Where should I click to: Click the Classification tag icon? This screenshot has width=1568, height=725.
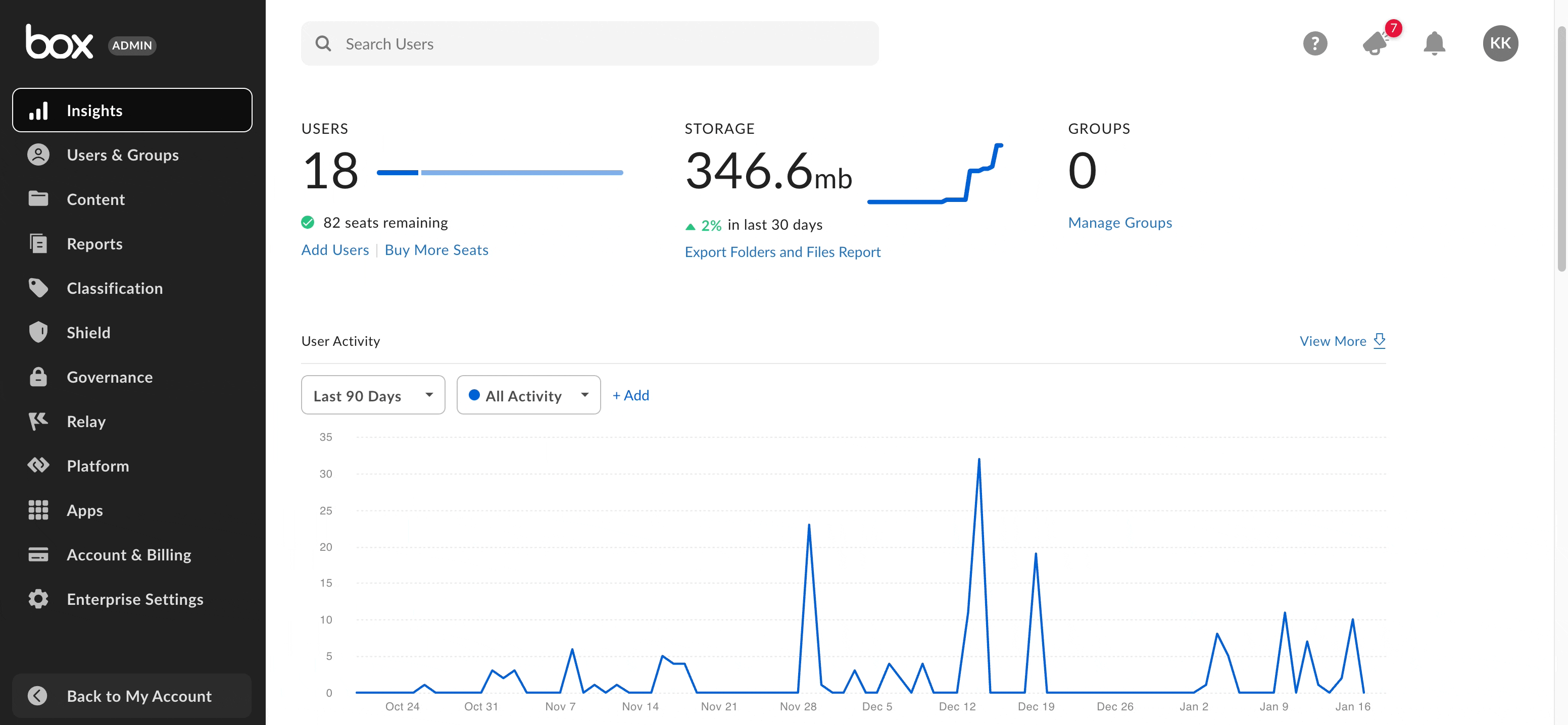[x=38, y=288]
